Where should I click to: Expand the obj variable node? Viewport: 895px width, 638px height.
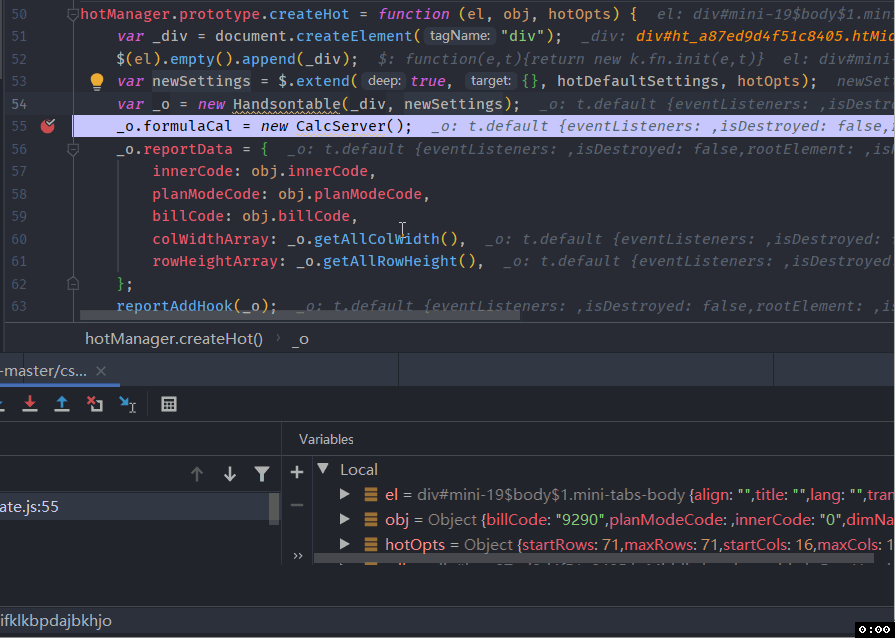pos(344,519)
